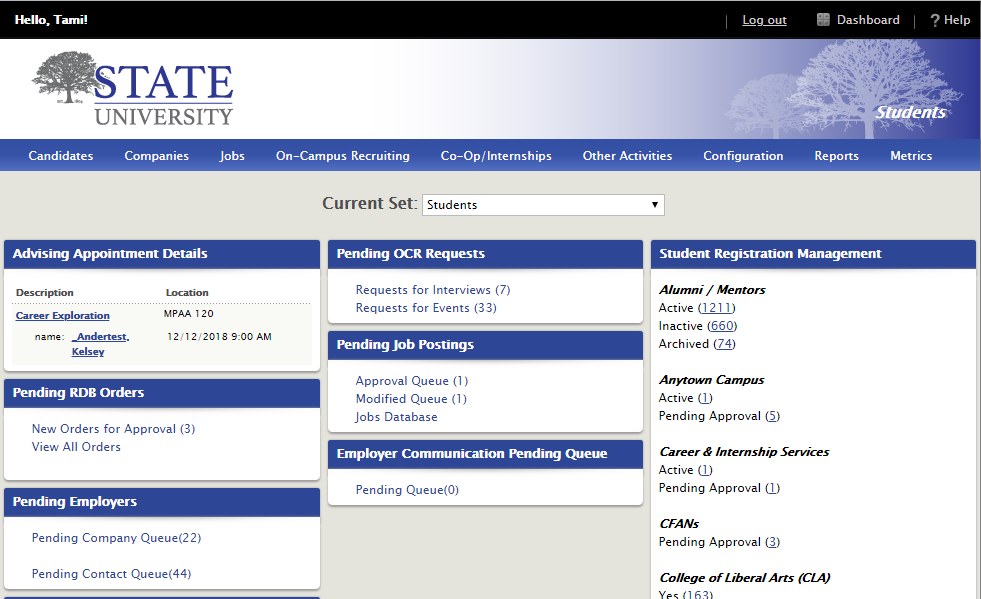Click the Student Registration Management panel header
981x599 pixels.
[x=813, y=254]
